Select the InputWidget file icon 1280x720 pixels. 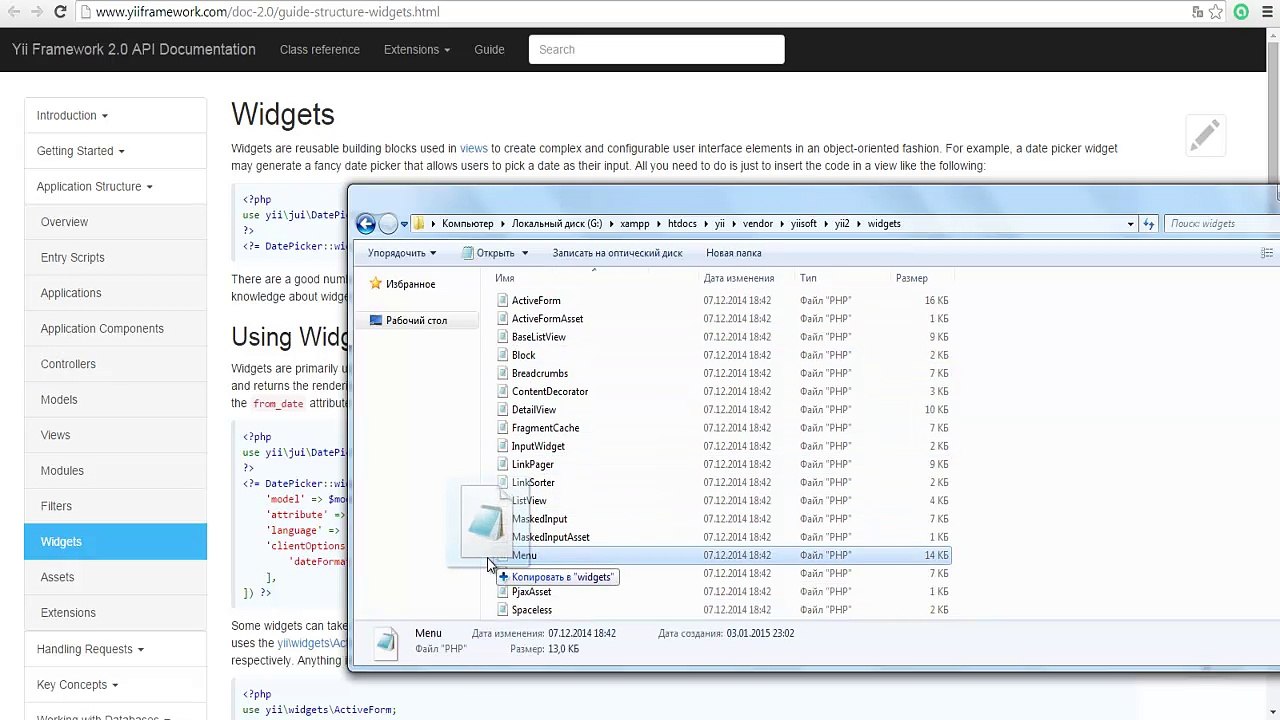pos(503,446)
